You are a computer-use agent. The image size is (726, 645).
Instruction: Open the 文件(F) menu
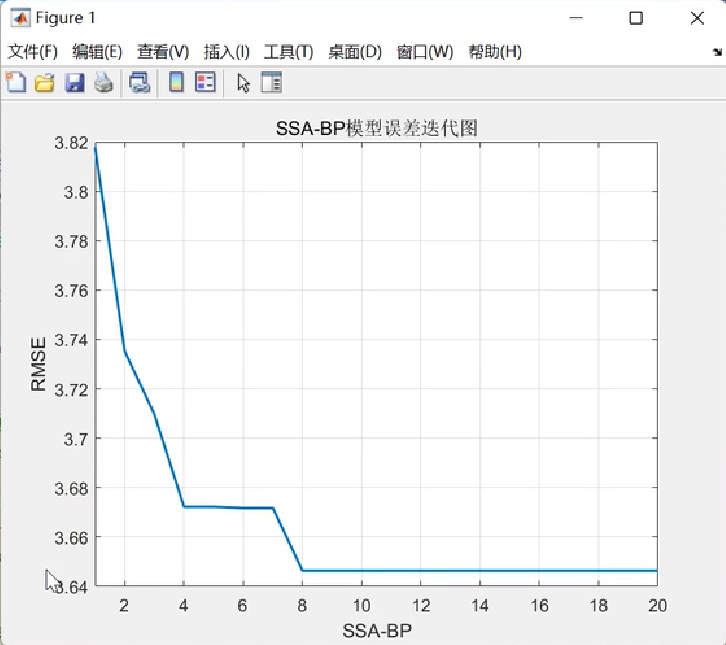coord(32,52)
